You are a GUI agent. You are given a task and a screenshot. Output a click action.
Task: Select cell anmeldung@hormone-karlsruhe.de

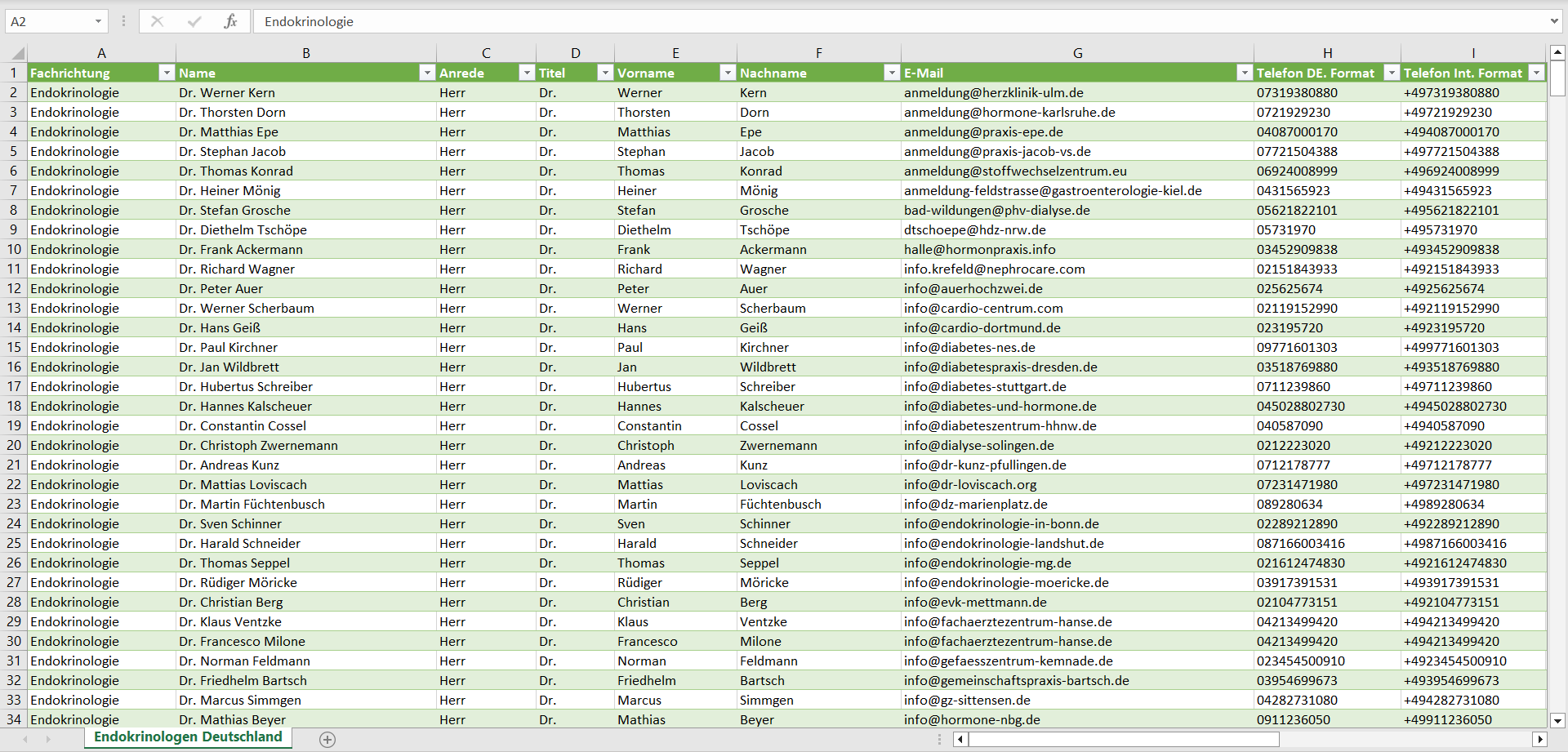[1077, 112]
